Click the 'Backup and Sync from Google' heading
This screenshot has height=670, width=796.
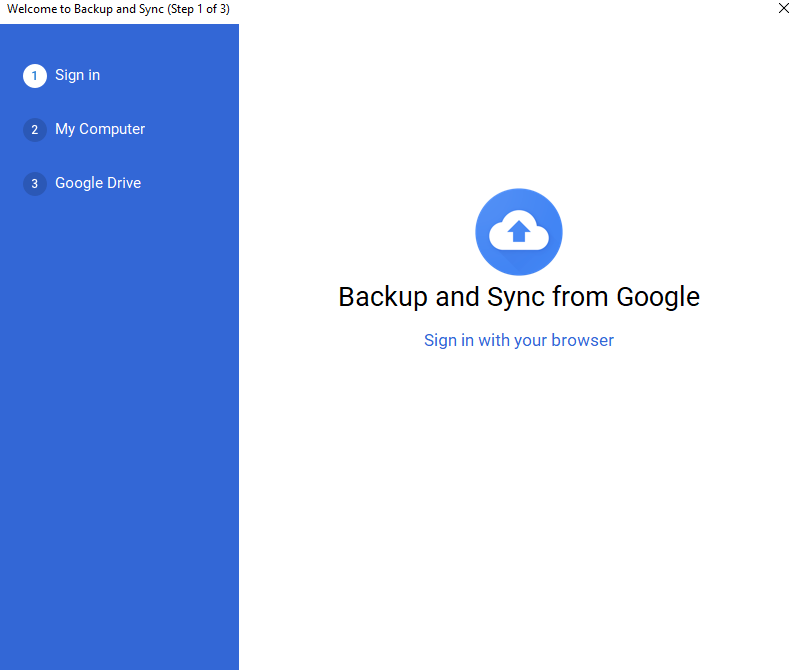tap(519, 297)
